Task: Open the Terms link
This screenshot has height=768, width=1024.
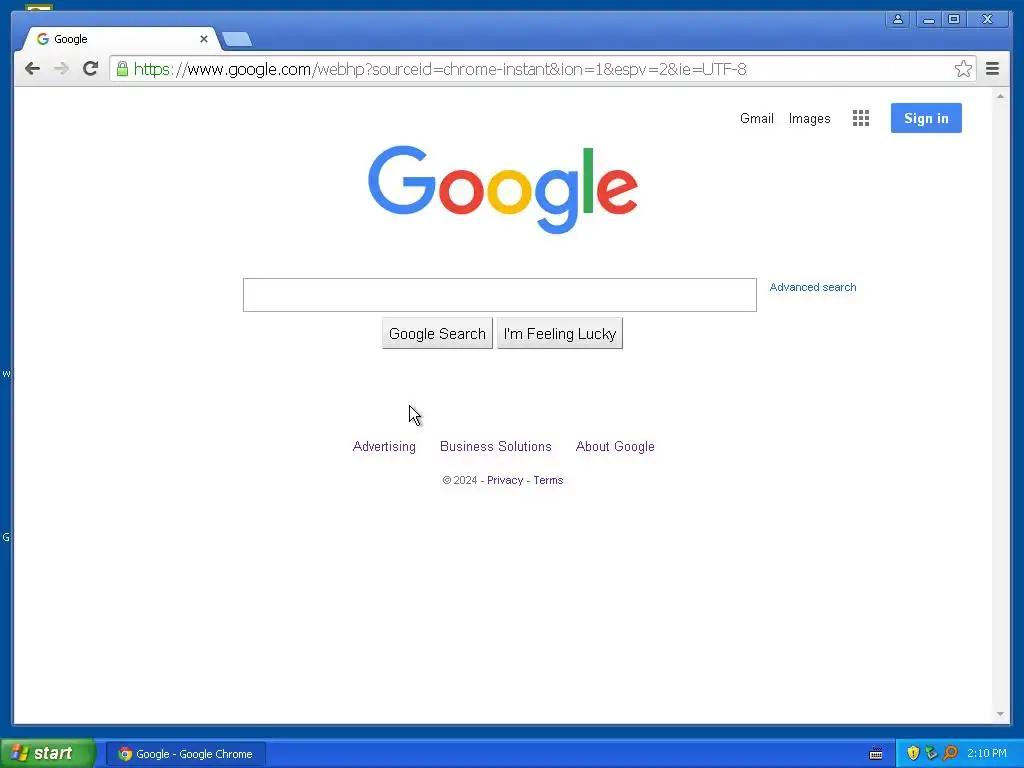Action: pos(548,480)
